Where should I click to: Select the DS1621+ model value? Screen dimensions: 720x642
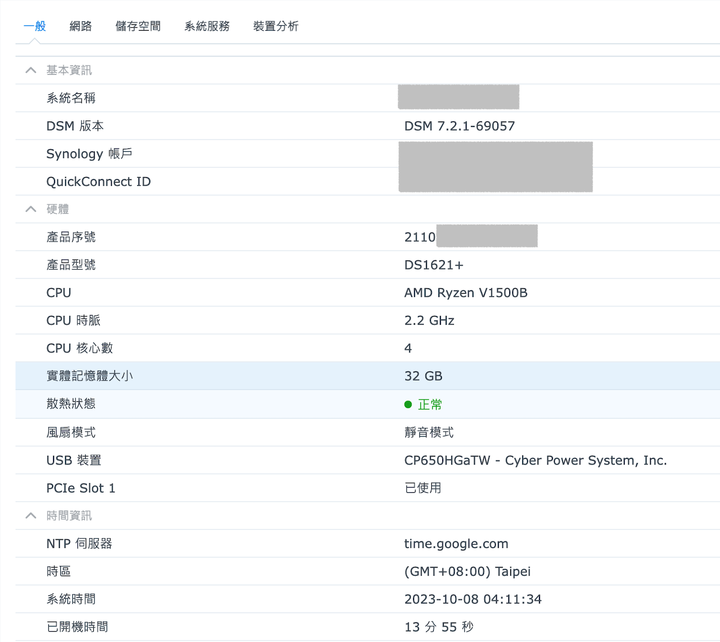[x=434, y=265]
